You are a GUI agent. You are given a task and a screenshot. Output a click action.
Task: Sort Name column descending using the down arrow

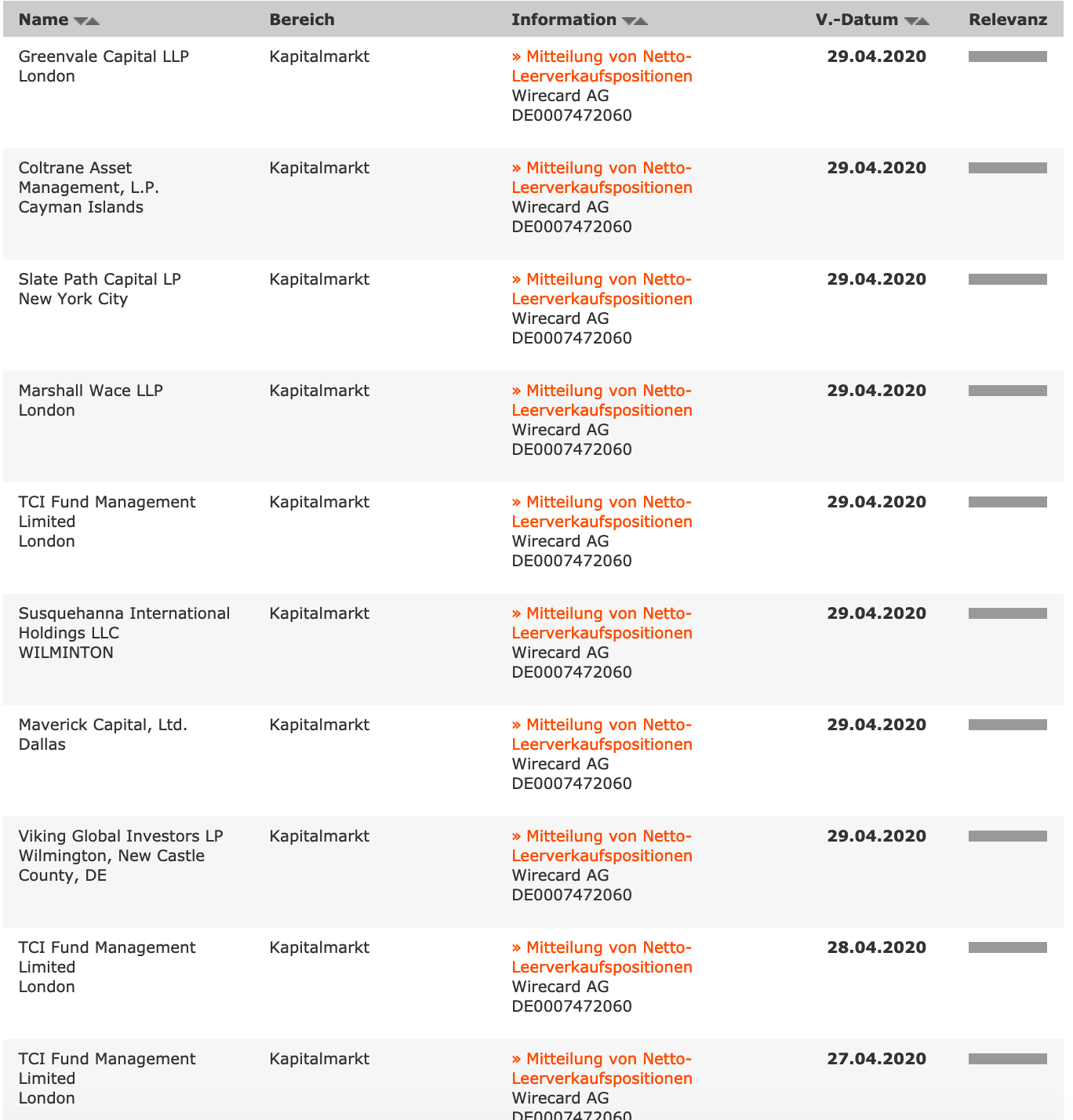[81, 20]
